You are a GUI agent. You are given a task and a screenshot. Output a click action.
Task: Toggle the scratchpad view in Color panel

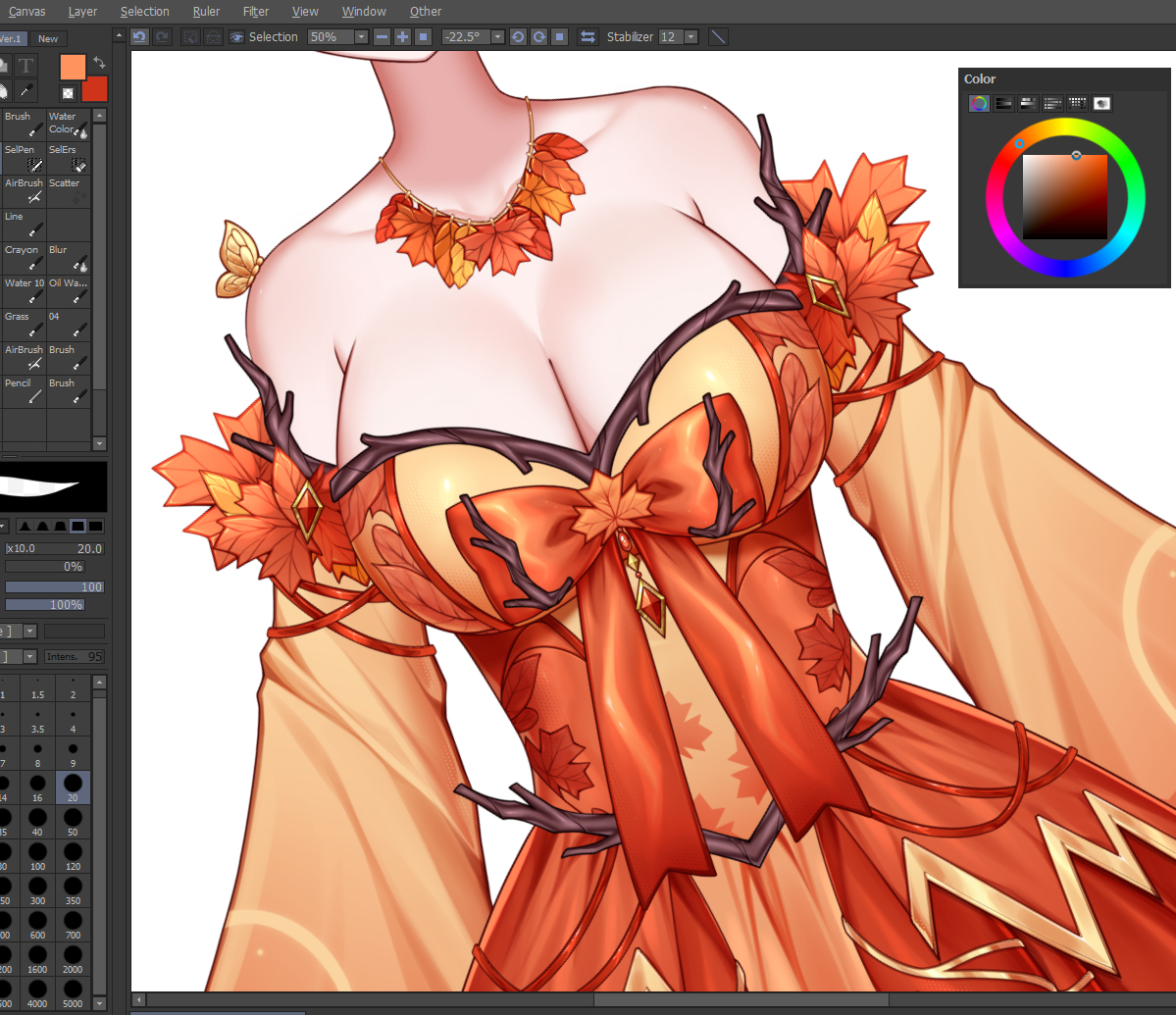pos(1101,103)
